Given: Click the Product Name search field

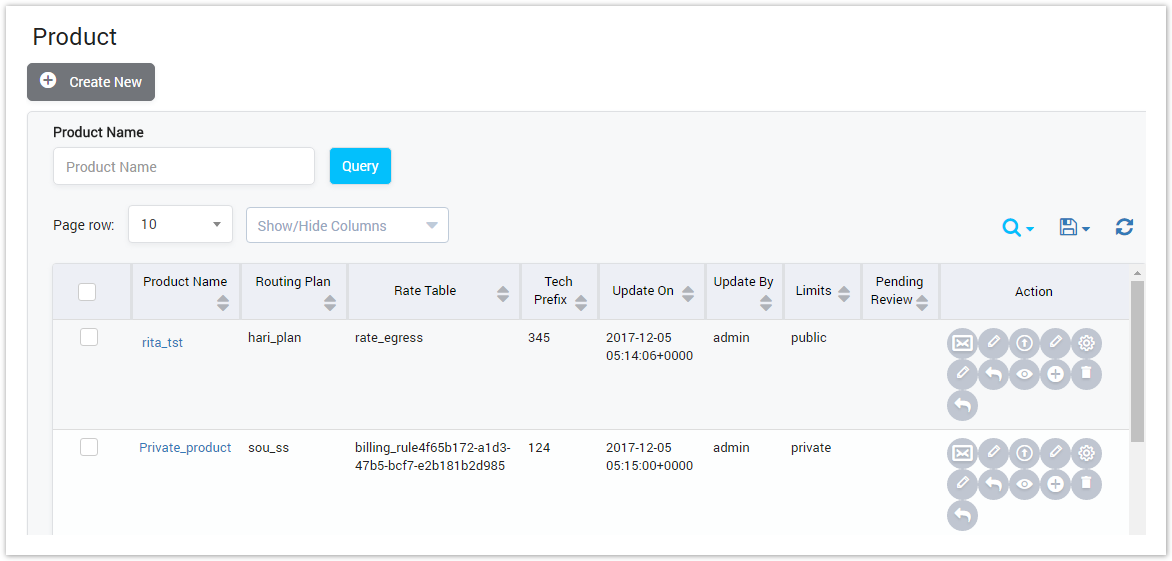Looking at the screenshot, I should (184, 167).
